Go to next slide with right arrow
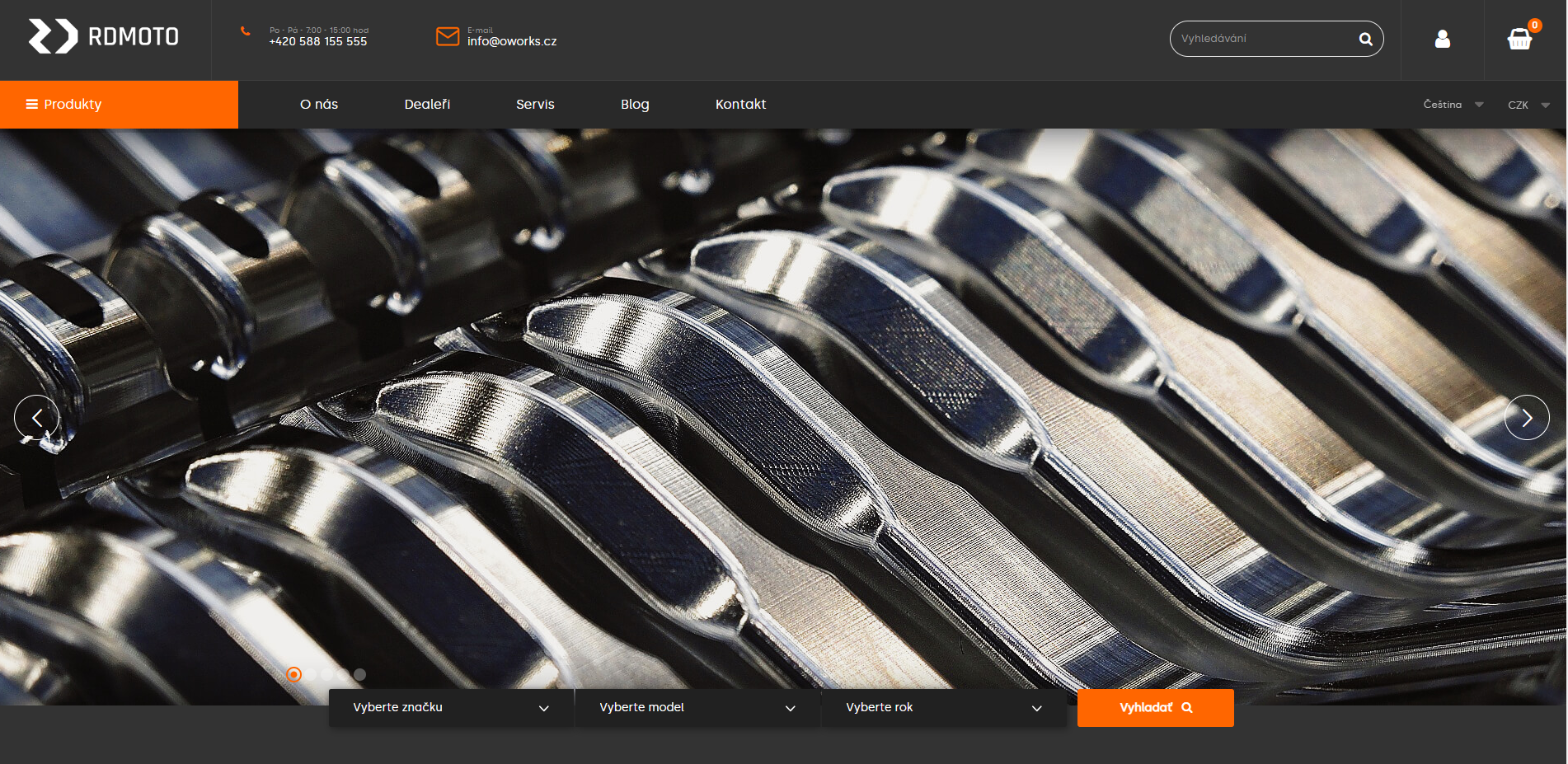 point(1527,418)
